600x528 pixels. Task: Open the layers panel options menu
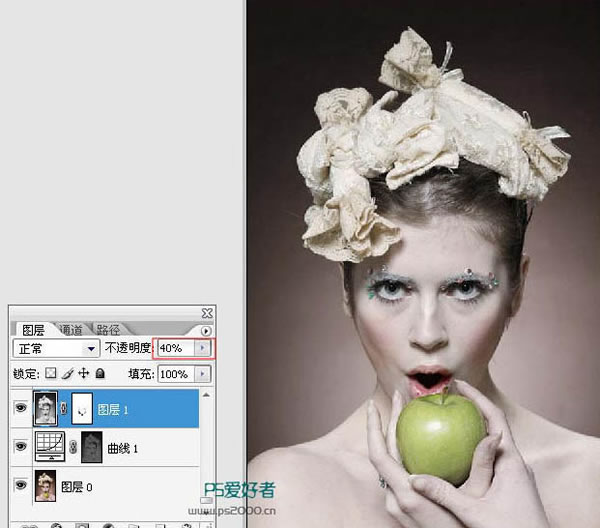[x=206, y=330]
